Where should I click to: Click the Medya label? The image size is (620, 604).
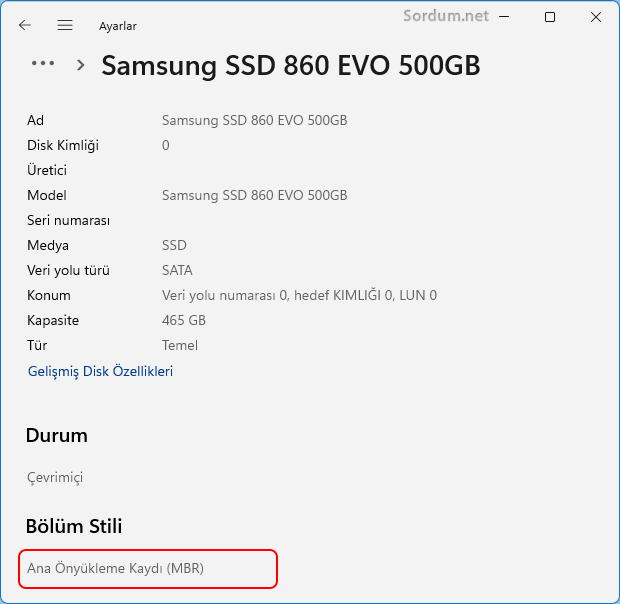[48, 245]
